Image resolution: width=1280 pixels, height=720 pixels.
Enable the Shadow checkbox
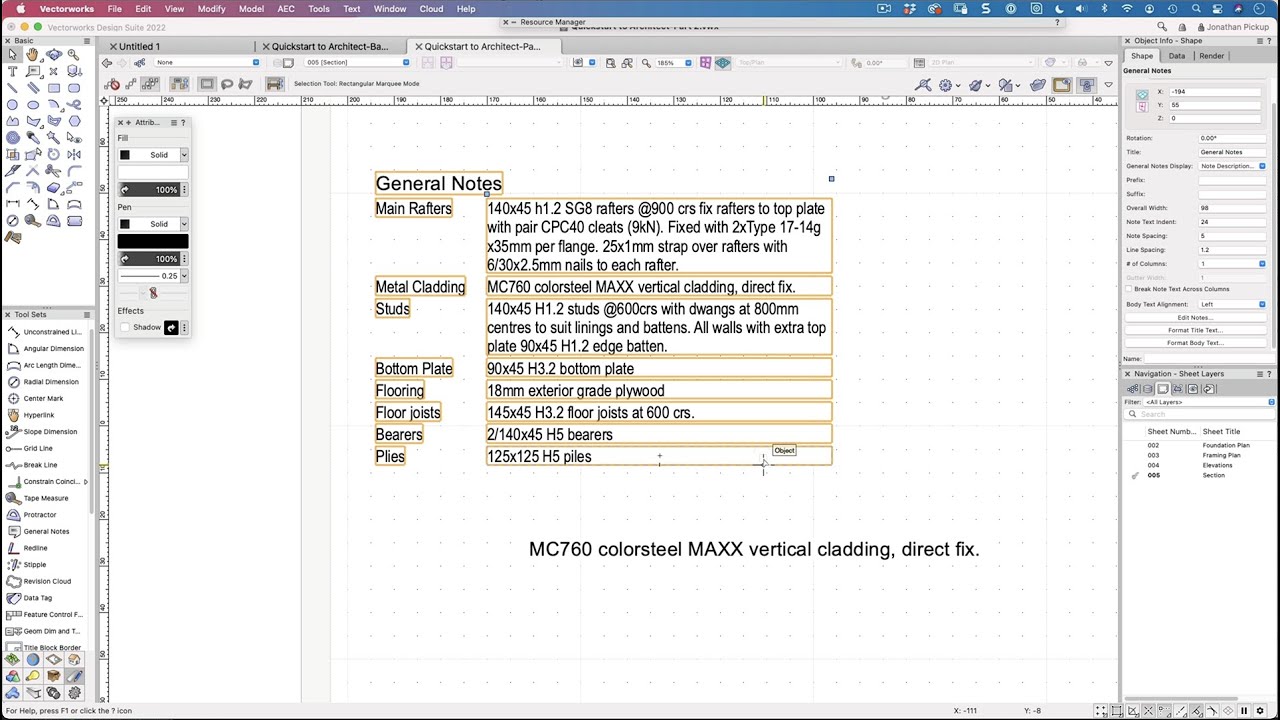click(125, 328)
